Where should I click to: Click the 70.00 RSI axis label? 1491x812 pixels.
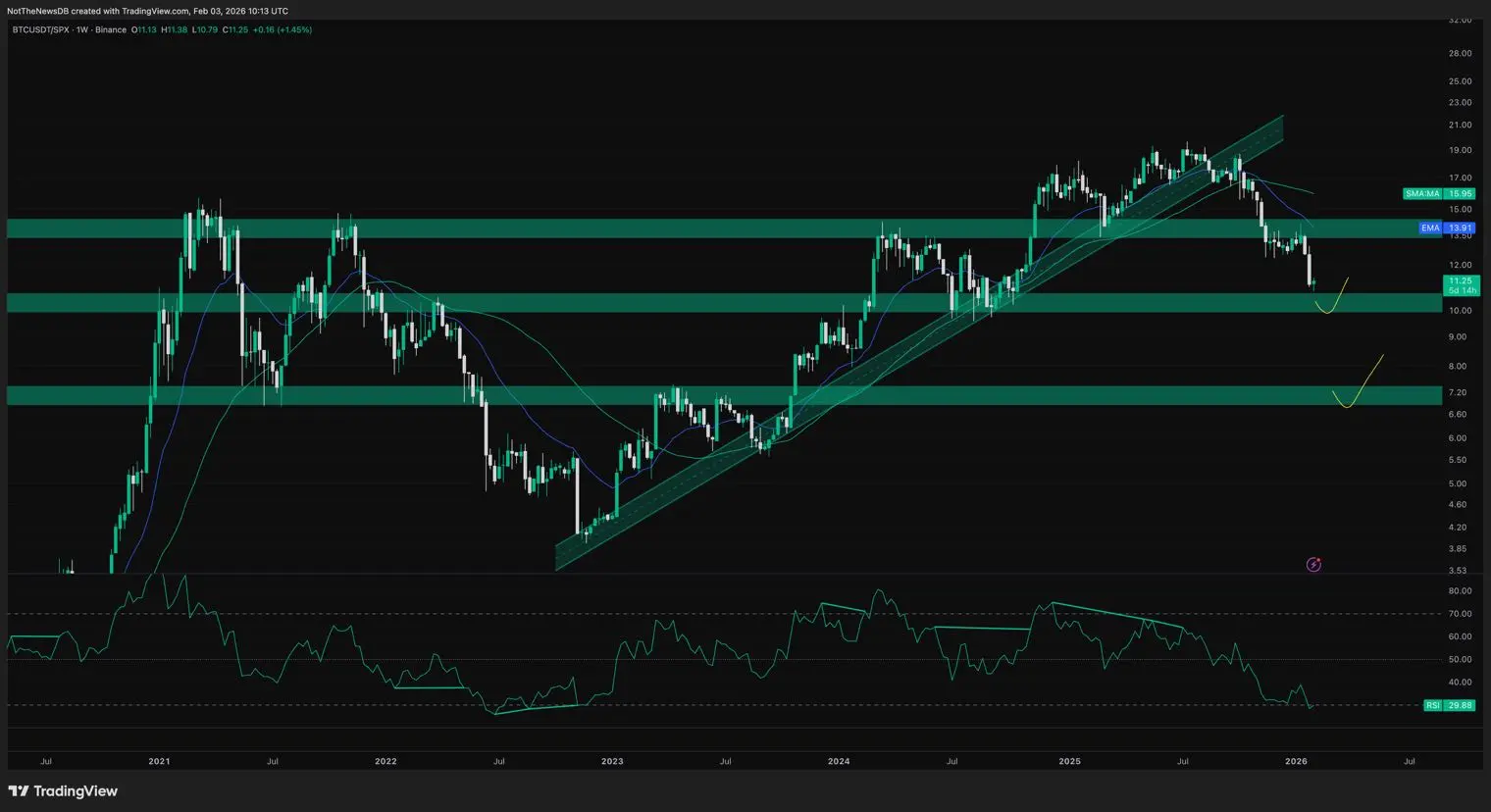click(1460, 614)
